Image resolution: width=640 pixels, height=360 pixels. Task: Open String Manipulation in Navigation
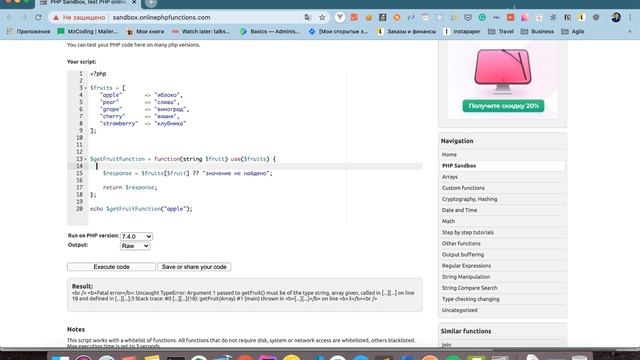point(466,276)
